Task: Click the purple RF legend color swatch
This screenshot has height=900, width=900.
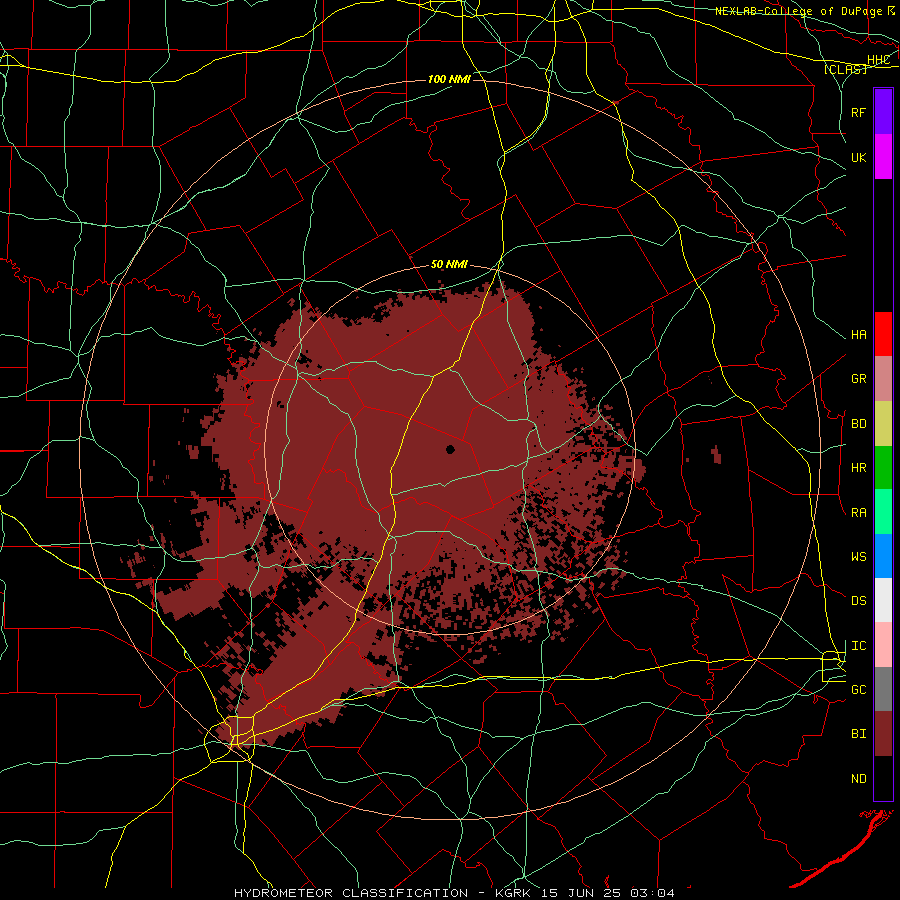Action: click(883, 112)
